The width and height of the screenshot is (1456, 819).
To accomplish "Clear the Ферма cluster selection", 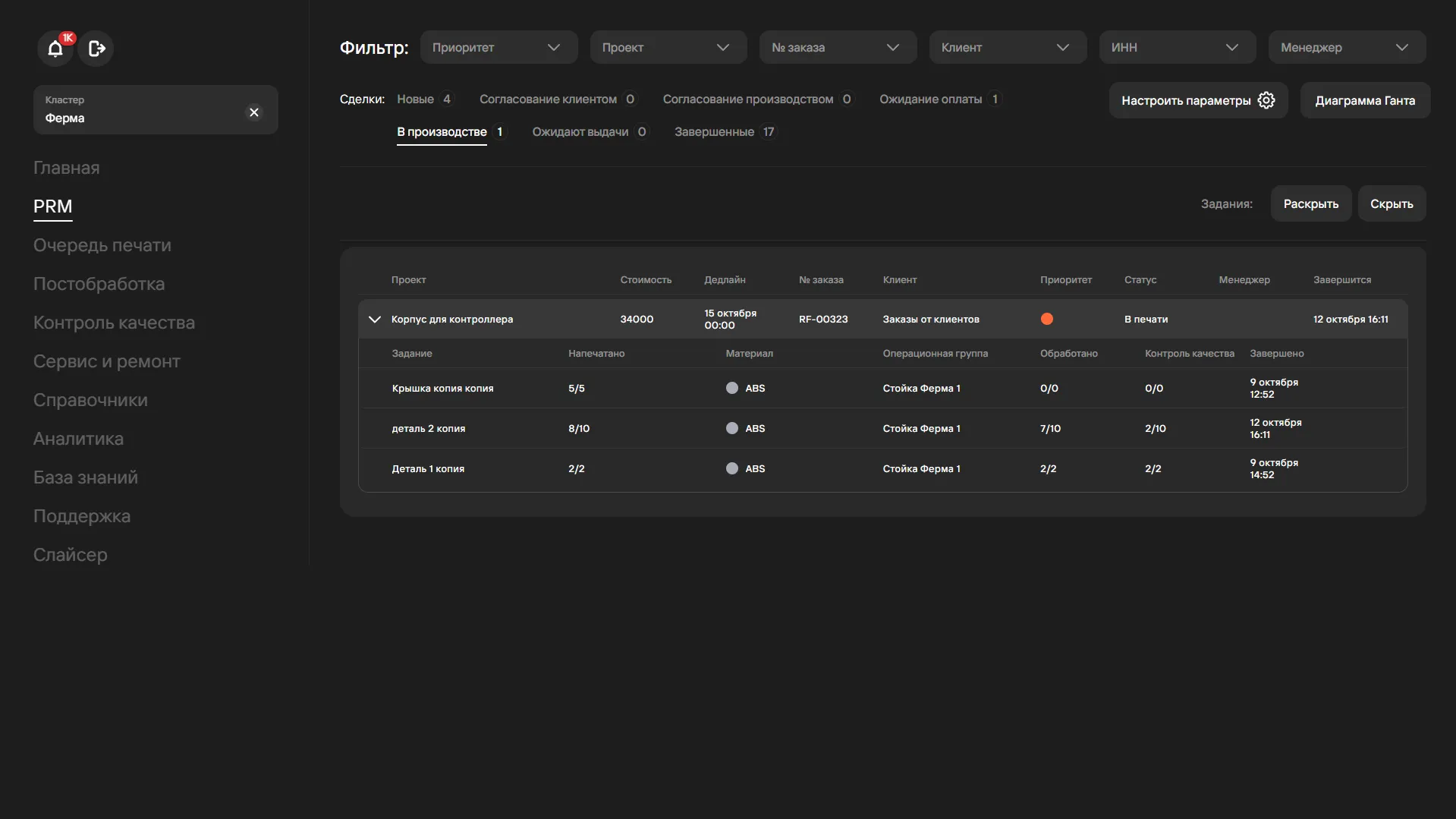I will 254,112.
